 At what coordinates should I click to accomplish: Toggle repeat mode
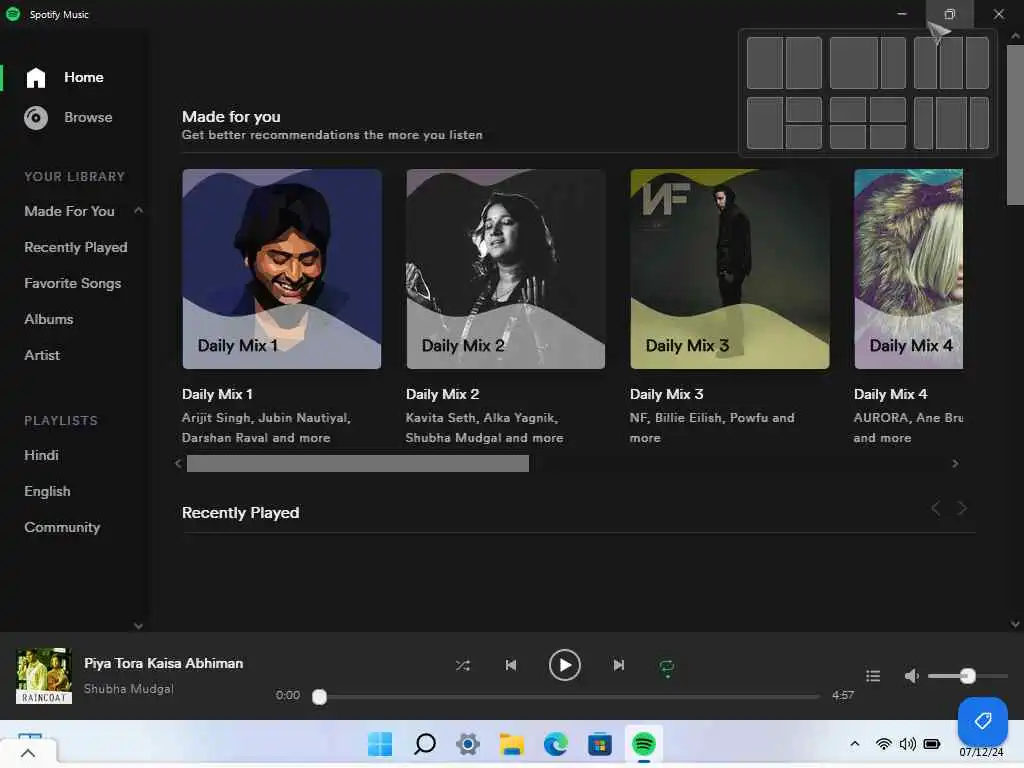coord(667,667)
